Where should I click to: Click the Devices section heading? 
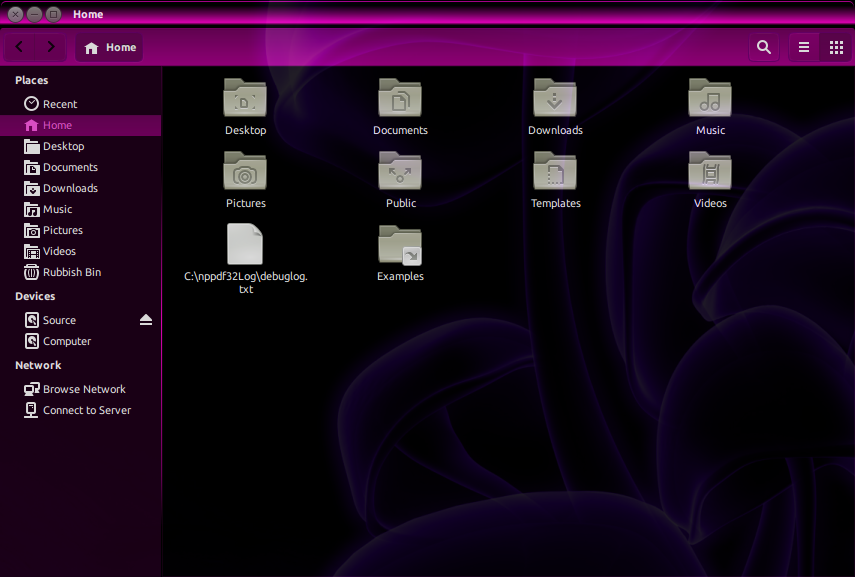pyautogui.click(x=35, y=296)
